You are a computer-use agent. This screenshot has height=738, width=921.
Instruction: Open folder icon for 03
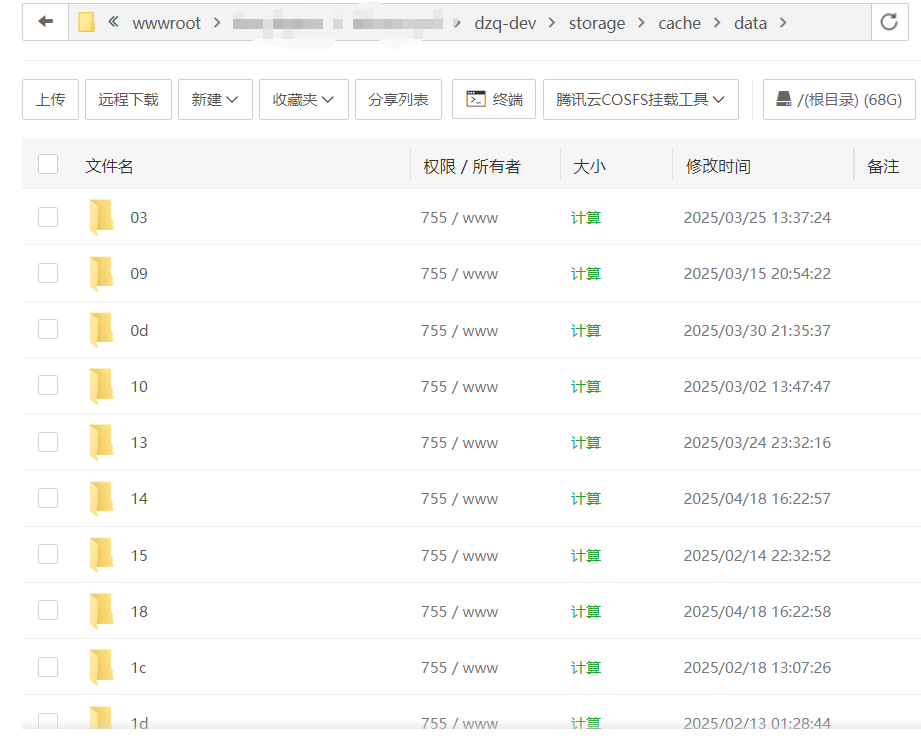tap(101, 217)
